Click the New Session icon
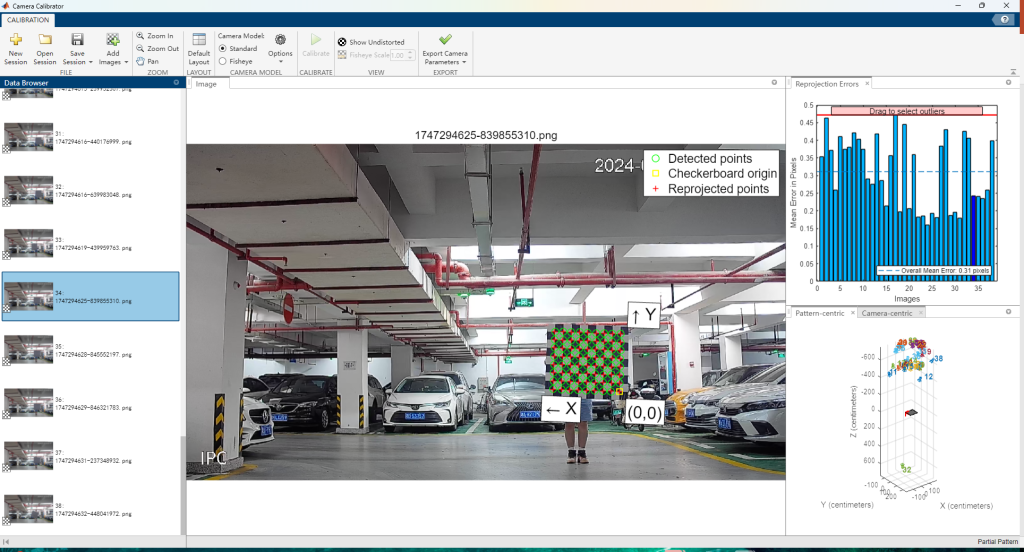 pyautogui.click(x=16, y=40)
